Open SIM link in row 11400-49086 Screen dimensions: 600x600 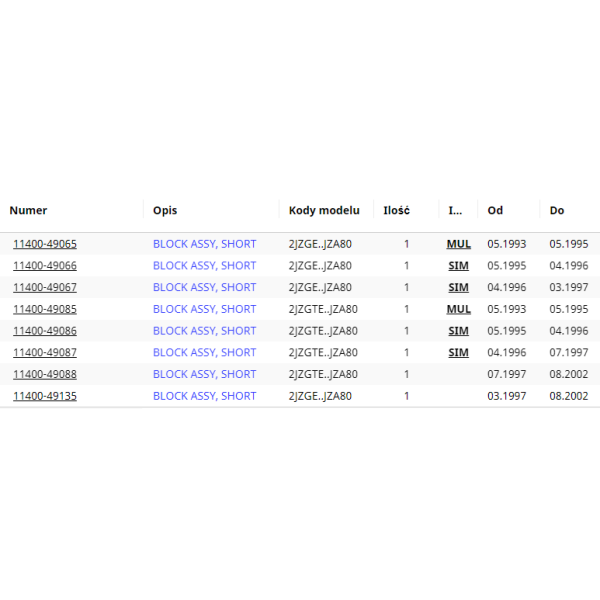458,331
